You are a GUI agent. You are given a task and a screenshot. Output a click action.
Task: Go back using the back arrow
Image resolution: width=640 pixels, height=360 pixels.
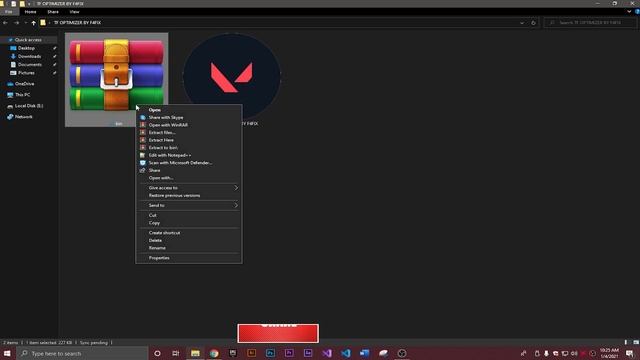point(5,23)
